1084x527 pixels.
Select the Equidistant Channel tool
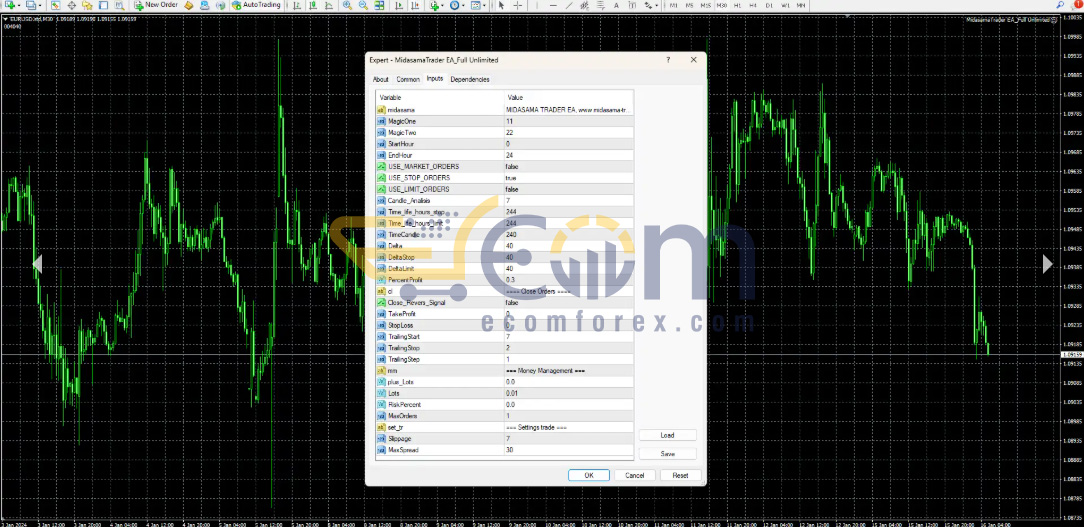tap(584, 5)
